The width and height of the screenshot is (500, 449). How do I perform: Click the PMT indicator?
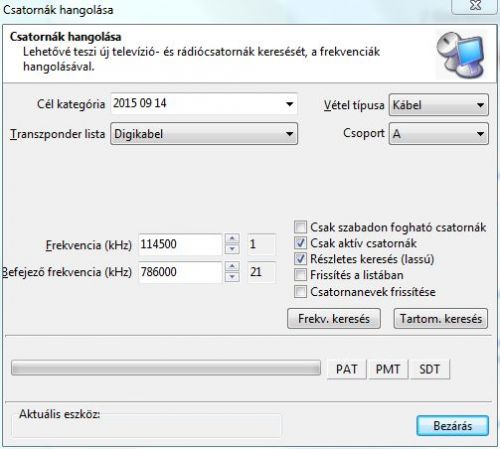tap(388, 369)
